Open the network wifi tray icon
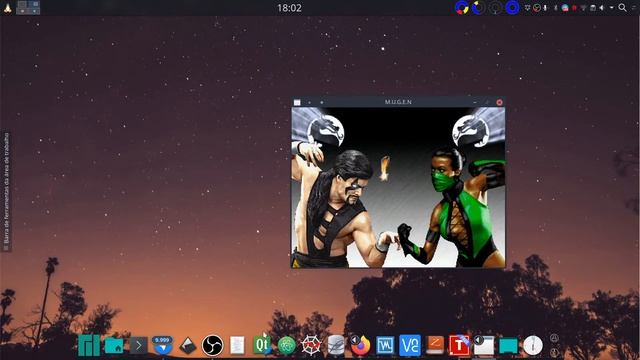 pyautogui.click(x=584, y=8)
